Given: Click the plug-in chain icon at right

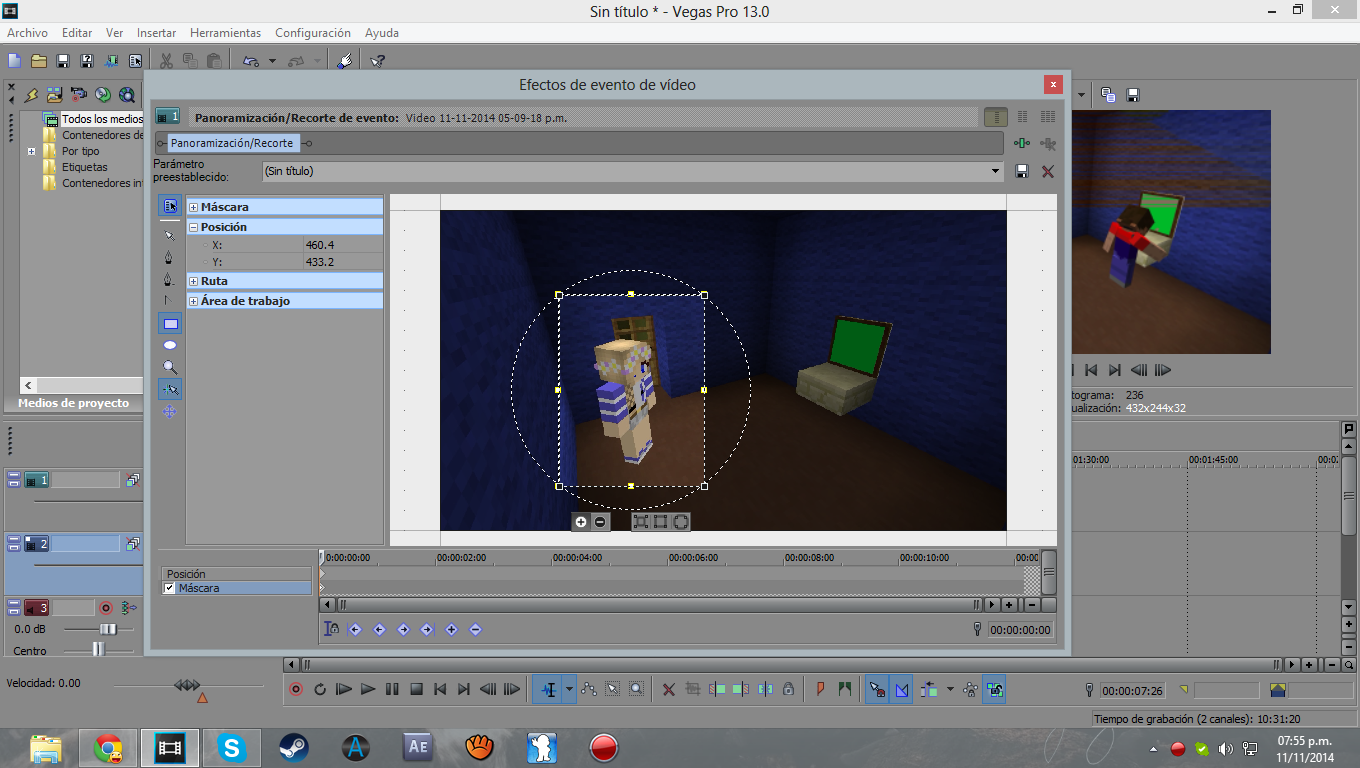Looking at the screenshot, I should coord(1022,143).
